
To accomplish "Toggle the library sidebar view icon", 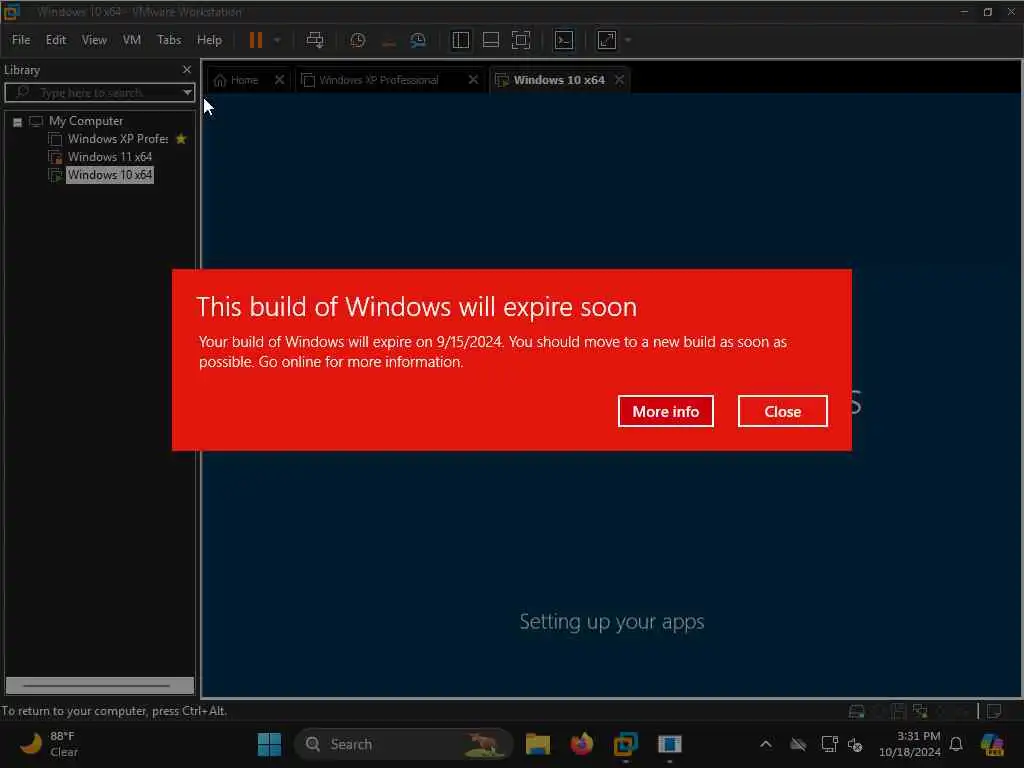I will click(x=460, y=40).
